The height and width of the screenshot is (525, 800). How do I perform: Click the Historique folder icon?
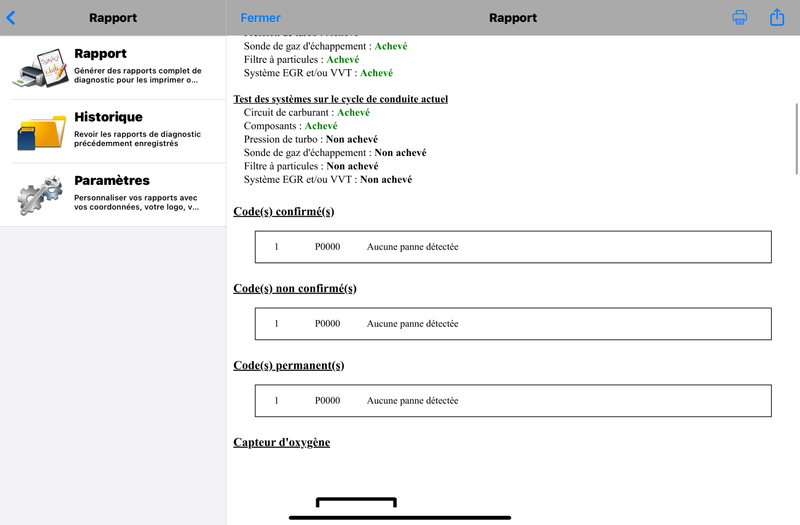pos(40,131)
